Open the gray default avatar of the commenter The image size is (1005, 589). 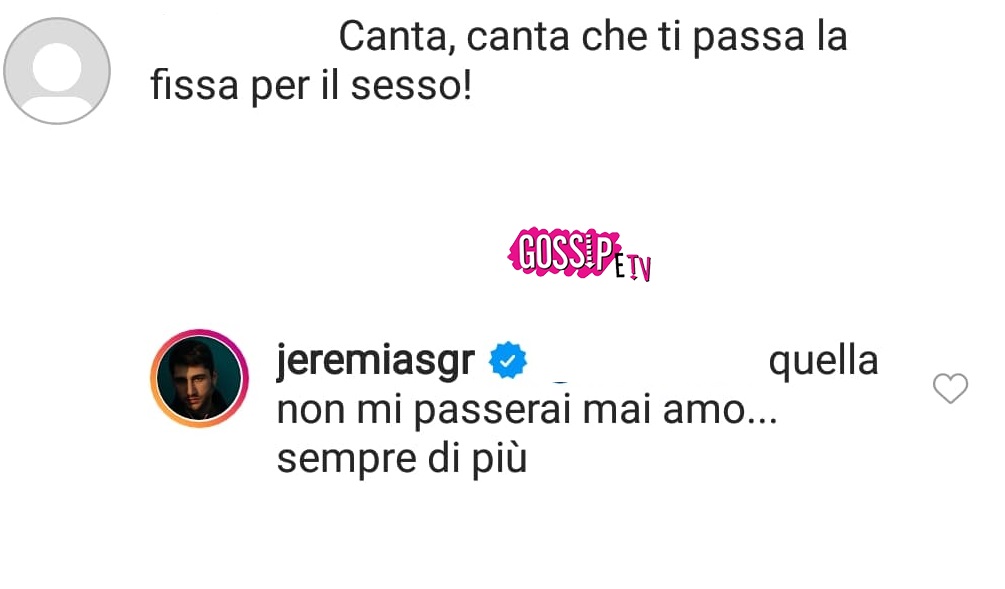(57, 71)
